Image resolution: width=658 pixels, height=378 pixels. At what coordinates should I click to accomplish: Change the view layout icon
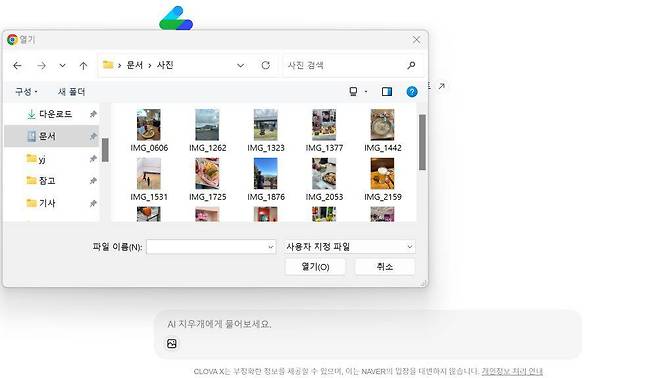click(x=353, y=91)
